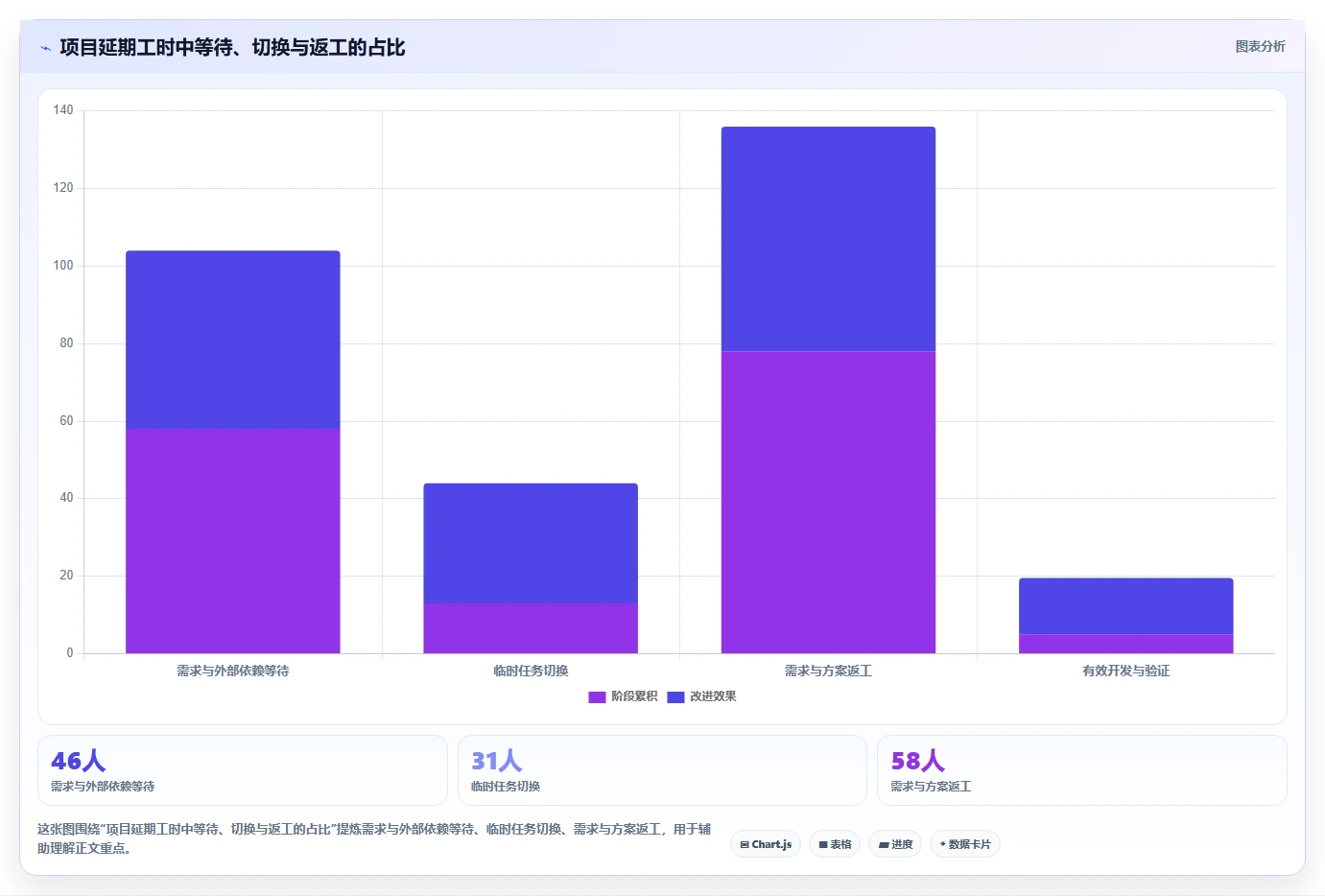The height and width of the screenshot is (896, 1325).
Task: Select the blue 改进效果 bar for 需求与外部依赖等待
Action: pyautogui.click(x=233, y=340)
